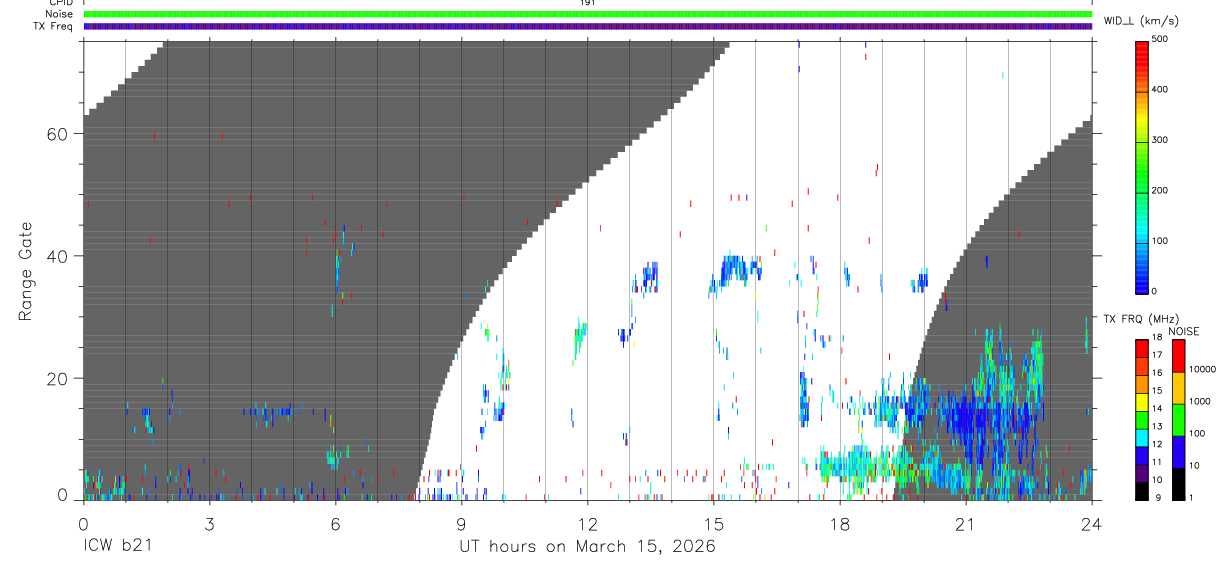The height and width of the screenshot is (567, 1228).
Task: Select the purple TX Freq strip above the plot
Action: click(588, 26)
